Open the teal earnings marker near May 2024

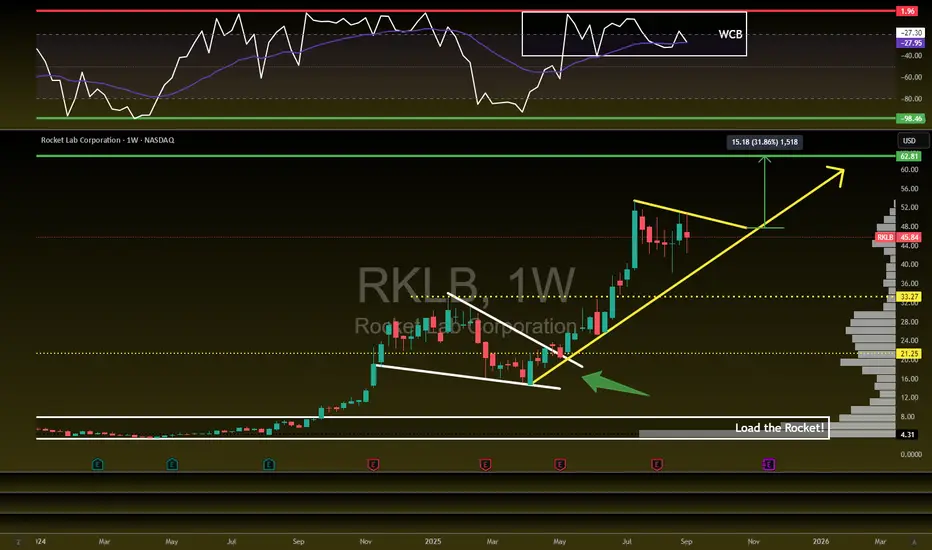pyautogui.click(x=172, y=464)
